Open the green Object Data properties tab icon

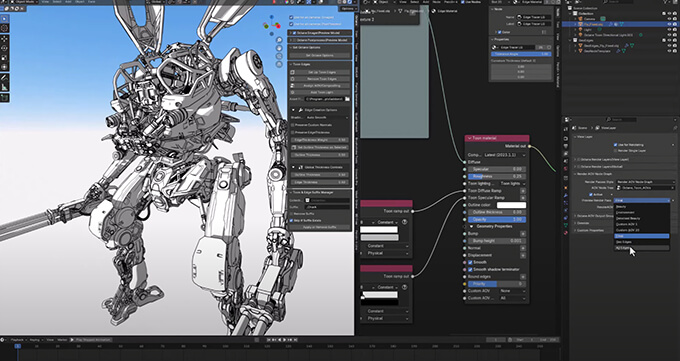pyautogui.click(x=566, y=225)
